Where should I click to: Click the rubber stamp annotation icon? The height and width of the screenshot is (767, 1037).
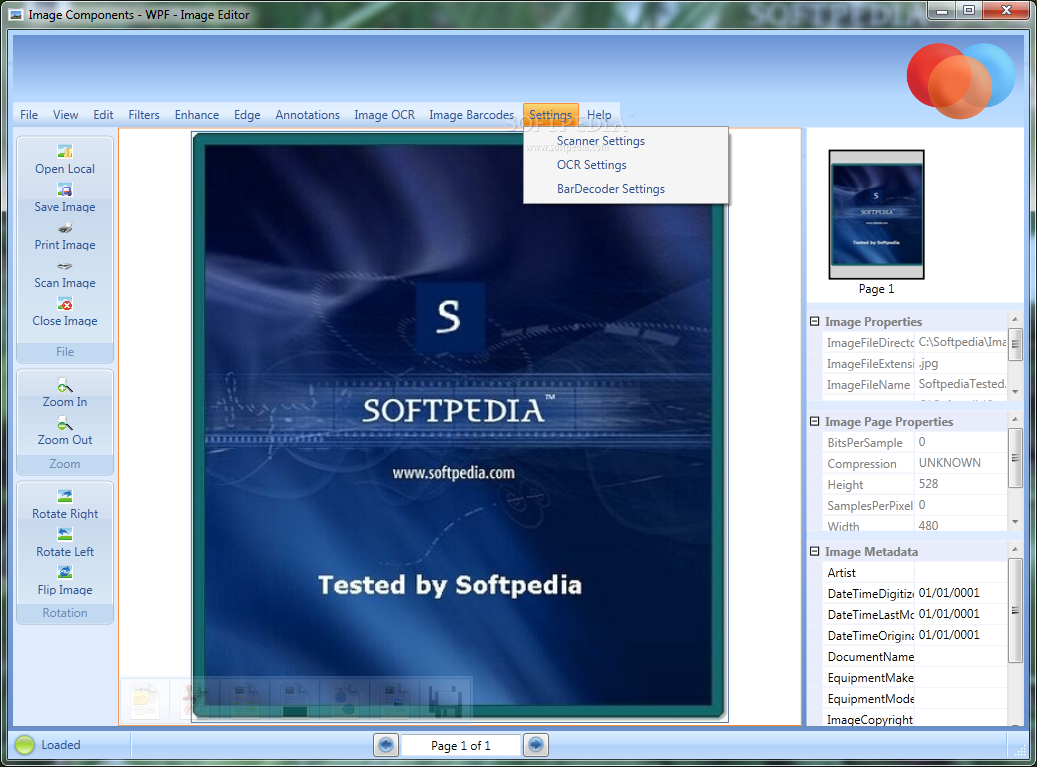pos(196,700)
